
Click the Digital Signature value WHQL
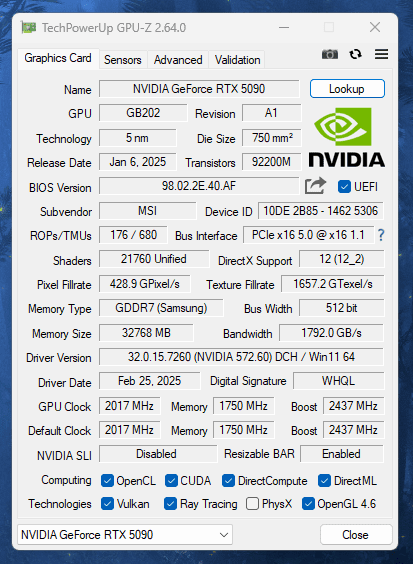339,381
